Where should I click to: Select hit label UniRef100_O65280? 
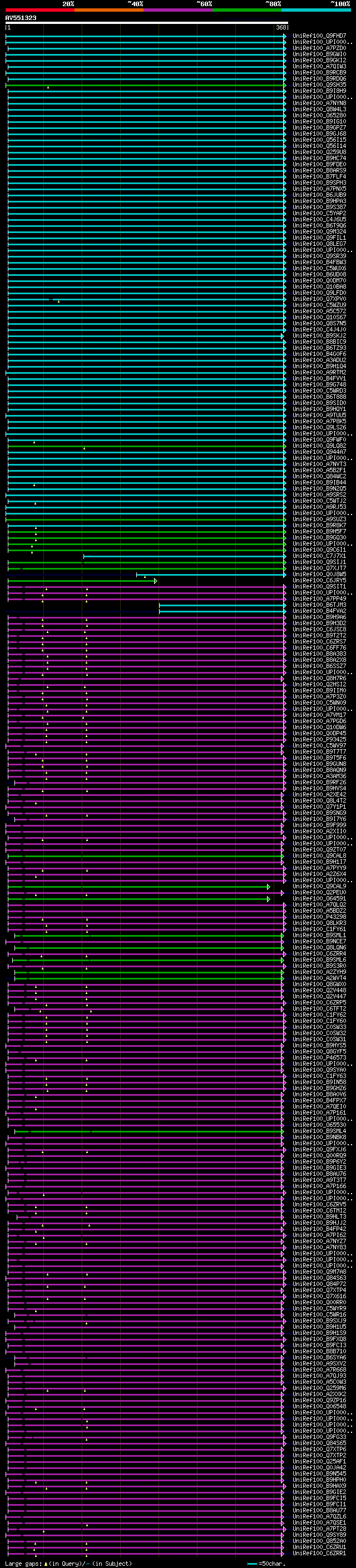point(319,116)
